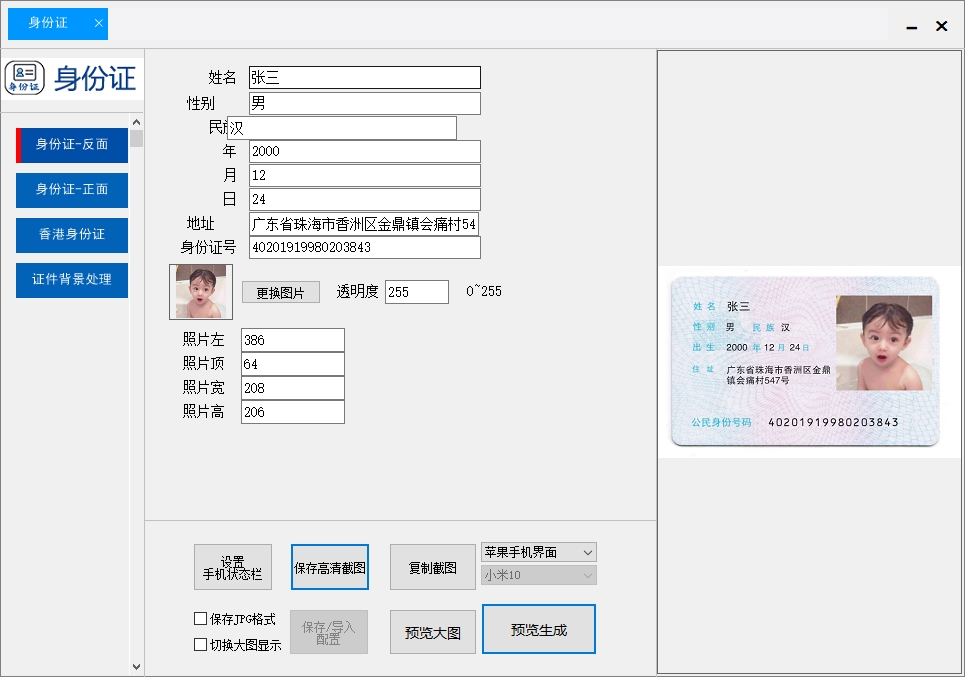The height and width of the screenshot is (677, 965).
Task: Select 身份证-反面 in the sidebar
Action: tap(70, 145)
